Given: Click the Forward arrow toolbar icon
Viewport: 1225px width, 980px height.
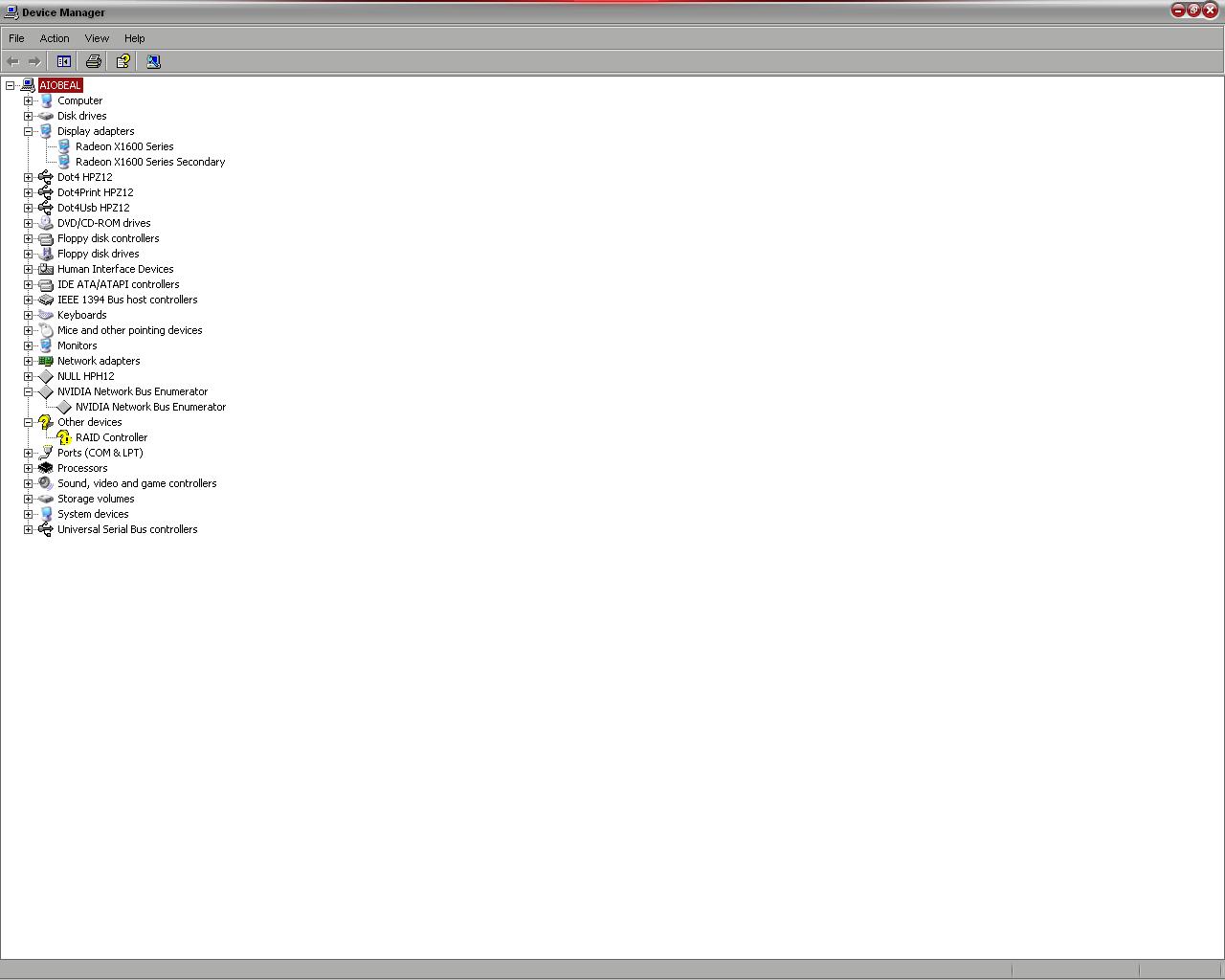Looking at the screenshot, I should 34,61.
